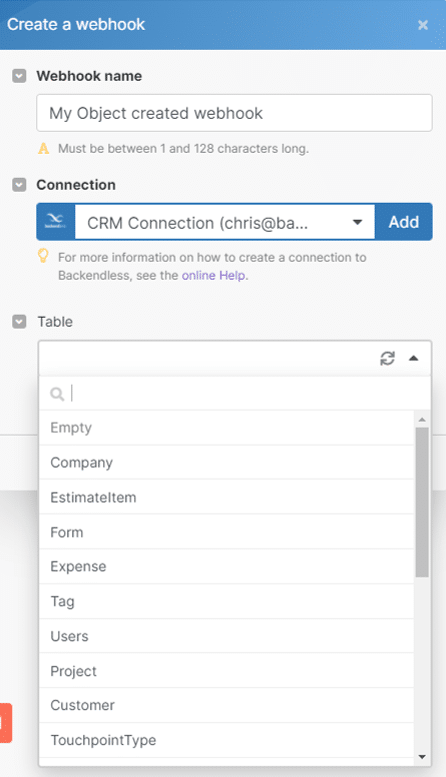446x777 pixels.
Task: Close the Create a webhook dialog
Action: 423,25
